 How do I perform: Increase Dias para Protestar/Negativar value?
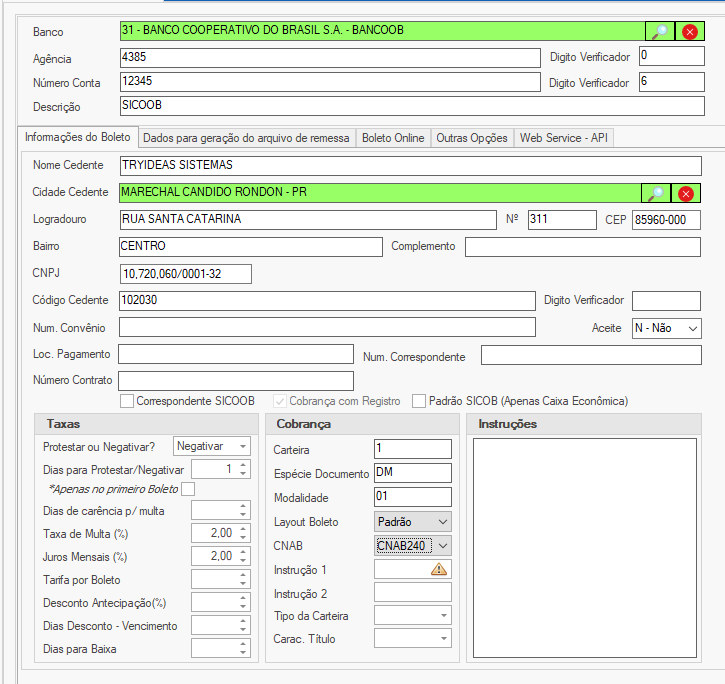(x=243, y=465)
